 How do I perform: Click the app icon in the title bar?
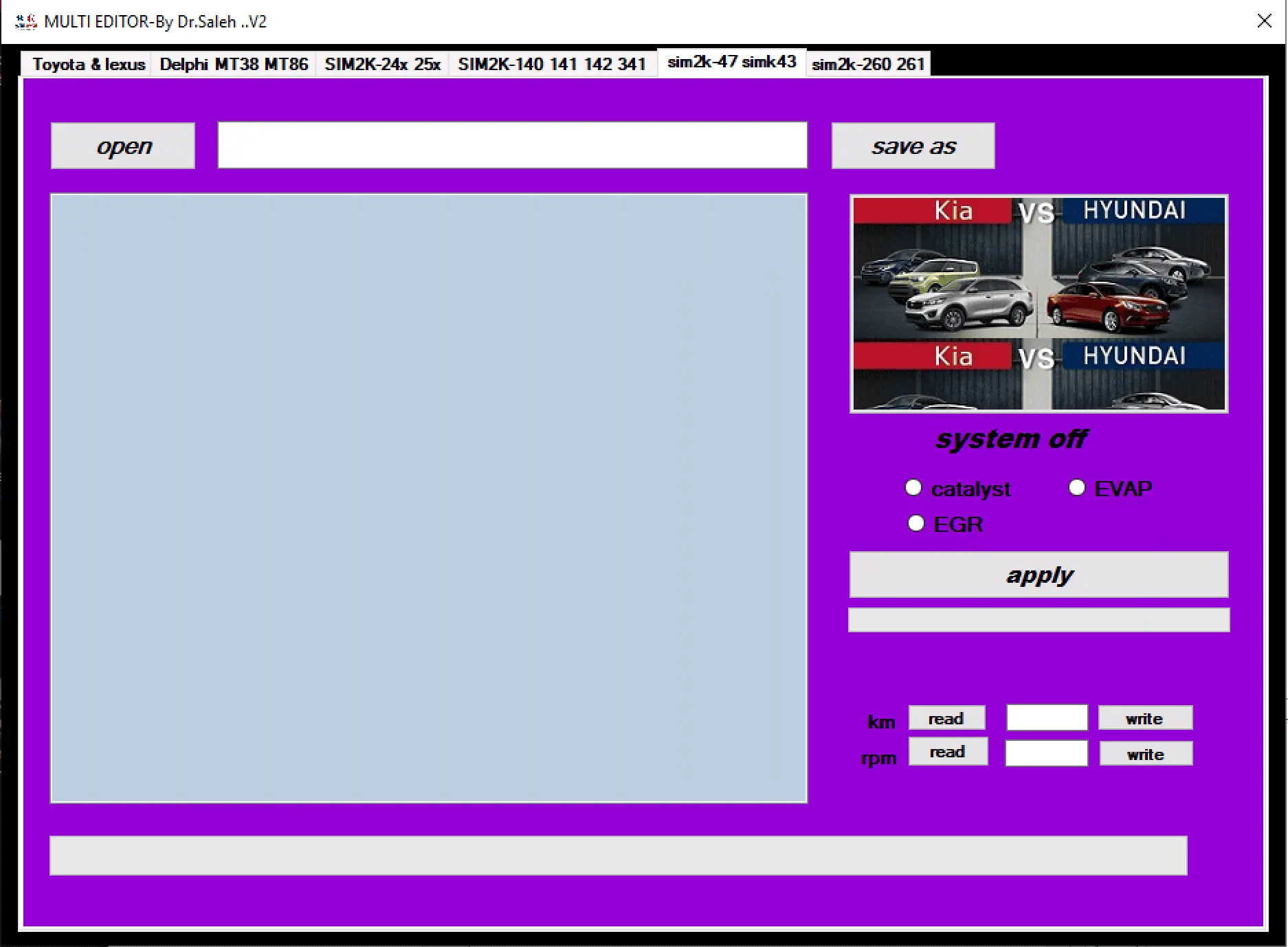coord(26,22)
